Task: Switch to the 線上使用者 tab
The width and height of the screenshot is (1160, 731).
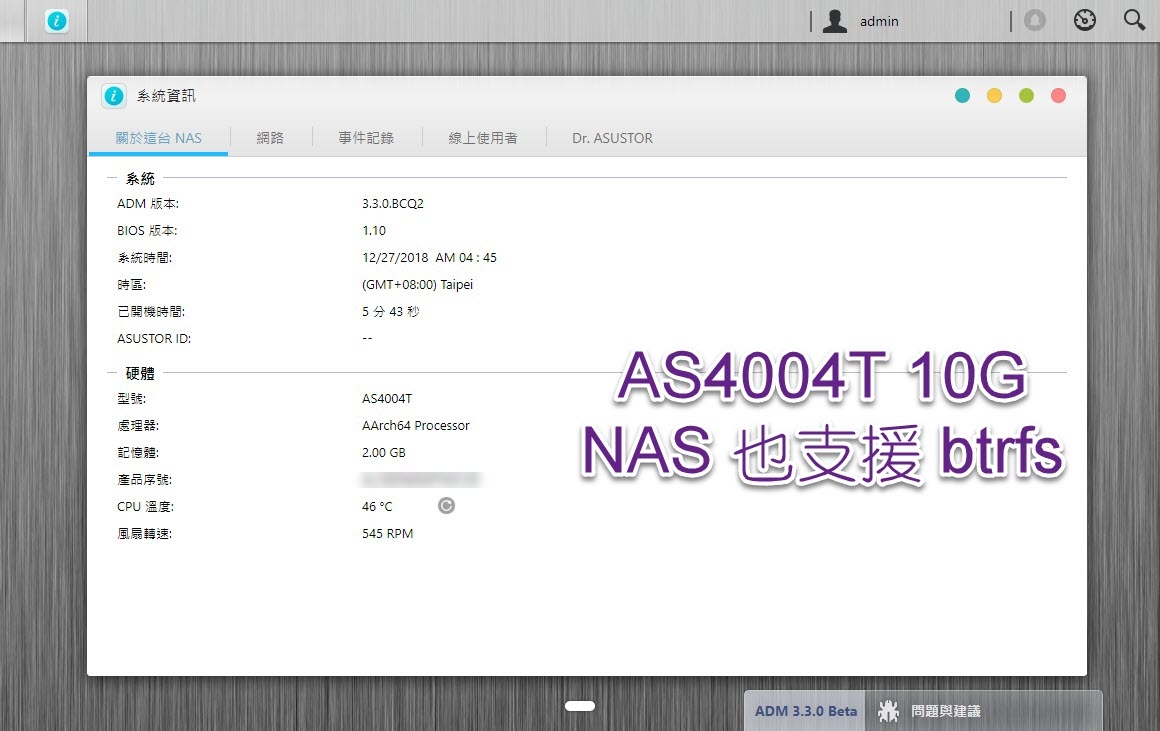Action: 483,138
